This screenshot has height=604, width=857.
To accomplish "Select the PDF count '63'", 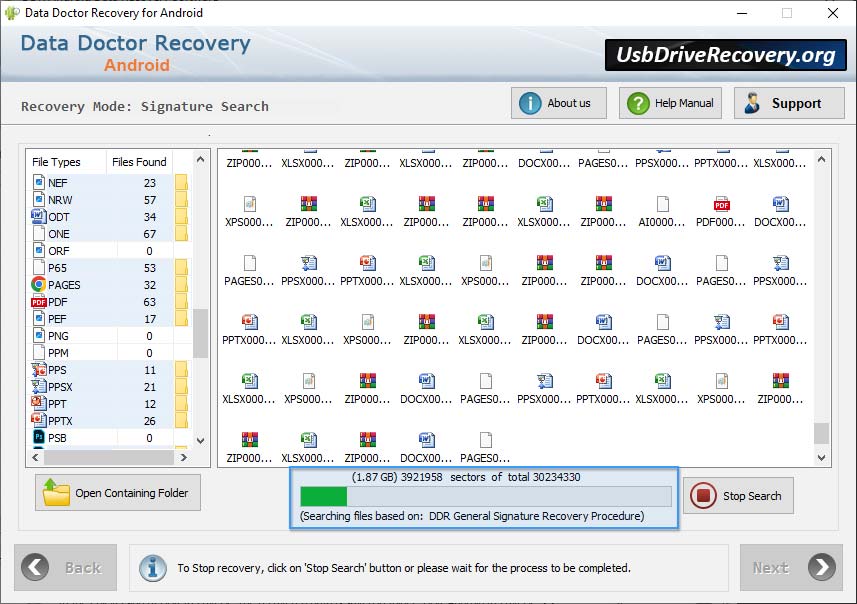I will click(x=150, y=302).
